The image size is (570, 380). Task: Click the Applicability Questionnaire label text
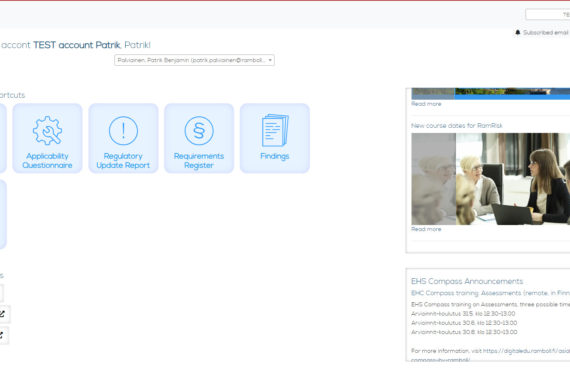pyautogui.click(x=47, y=161)
